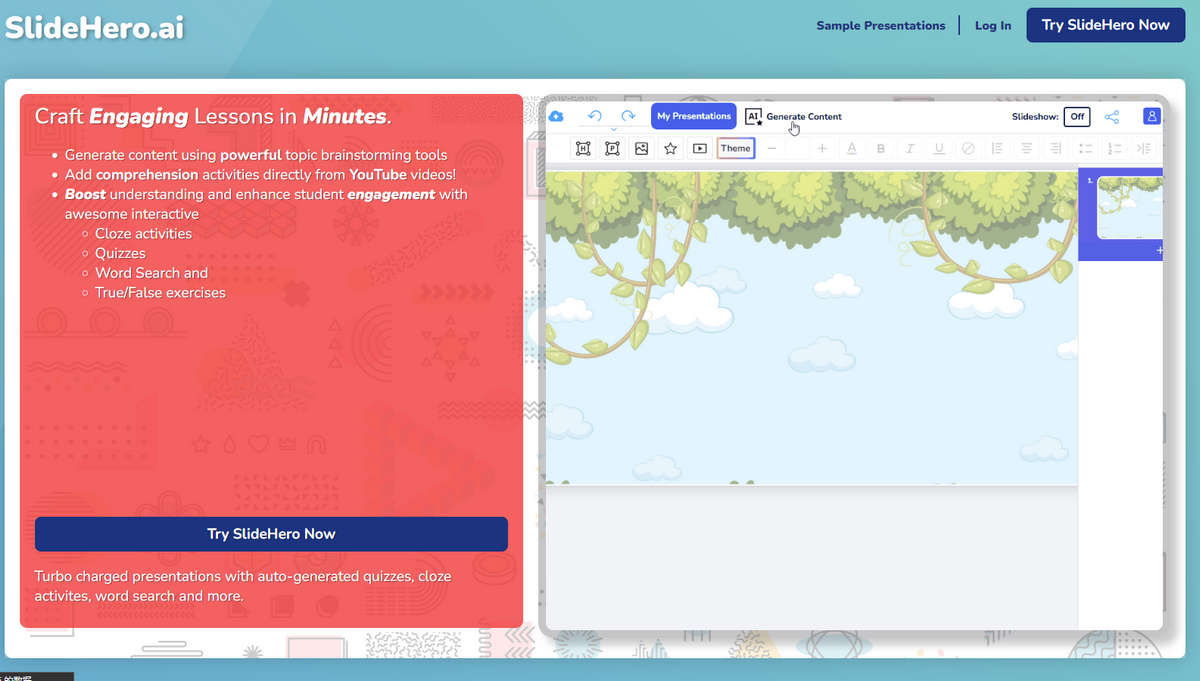
Task: Click Try SlideHero Now in header
Action: click(x=1106, y=25)
